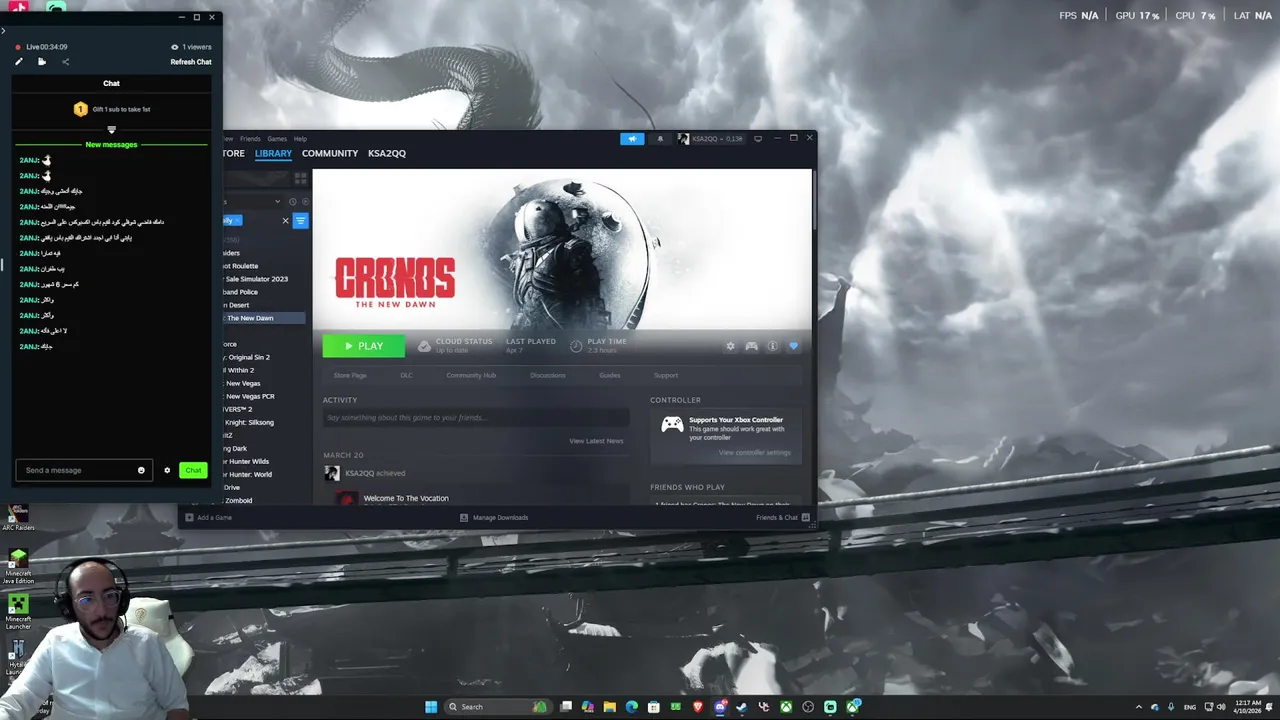1280x720 pixels.
Task: Select Sale Simulator 2023 in game list
Action: [256, 279]
